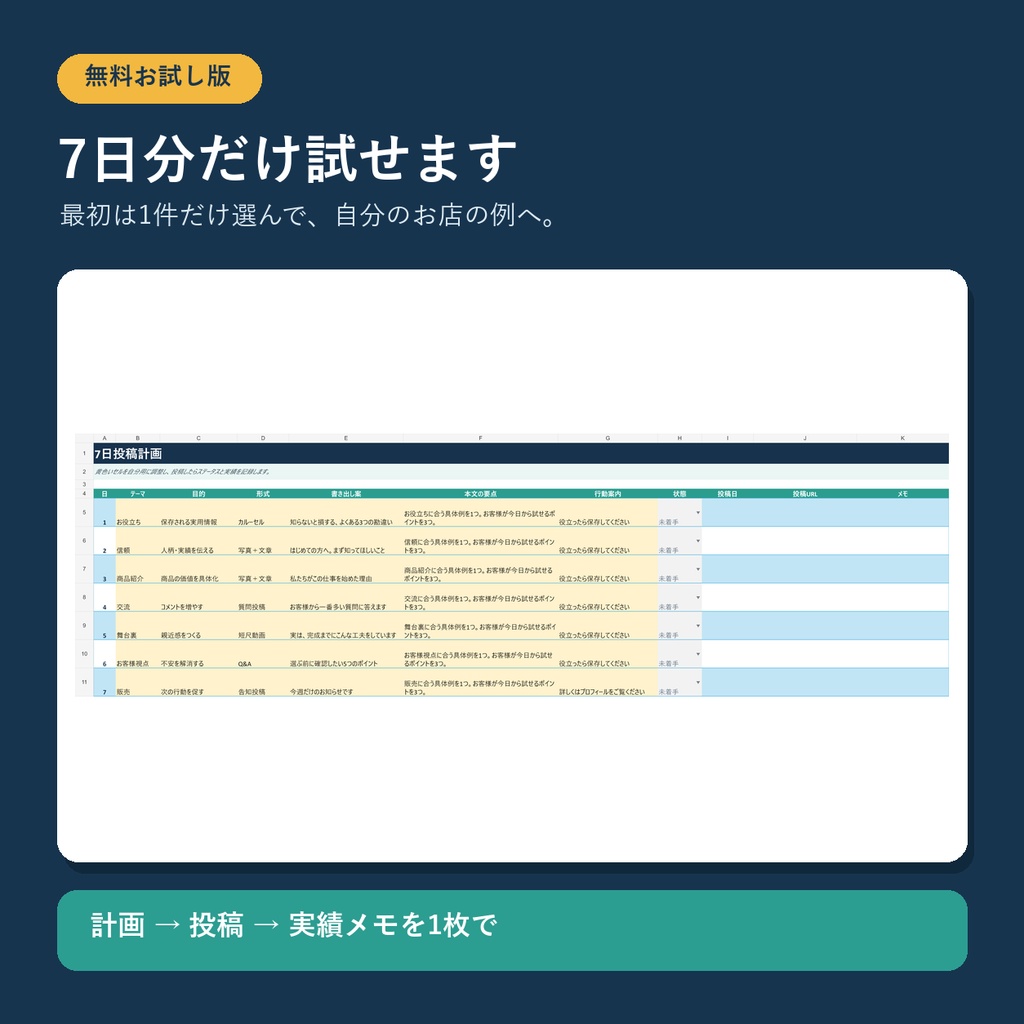Select the 投稿日 header cell
Image resolution: width=1024 pixels, height=1024 pixels.
tap(728, 494)
